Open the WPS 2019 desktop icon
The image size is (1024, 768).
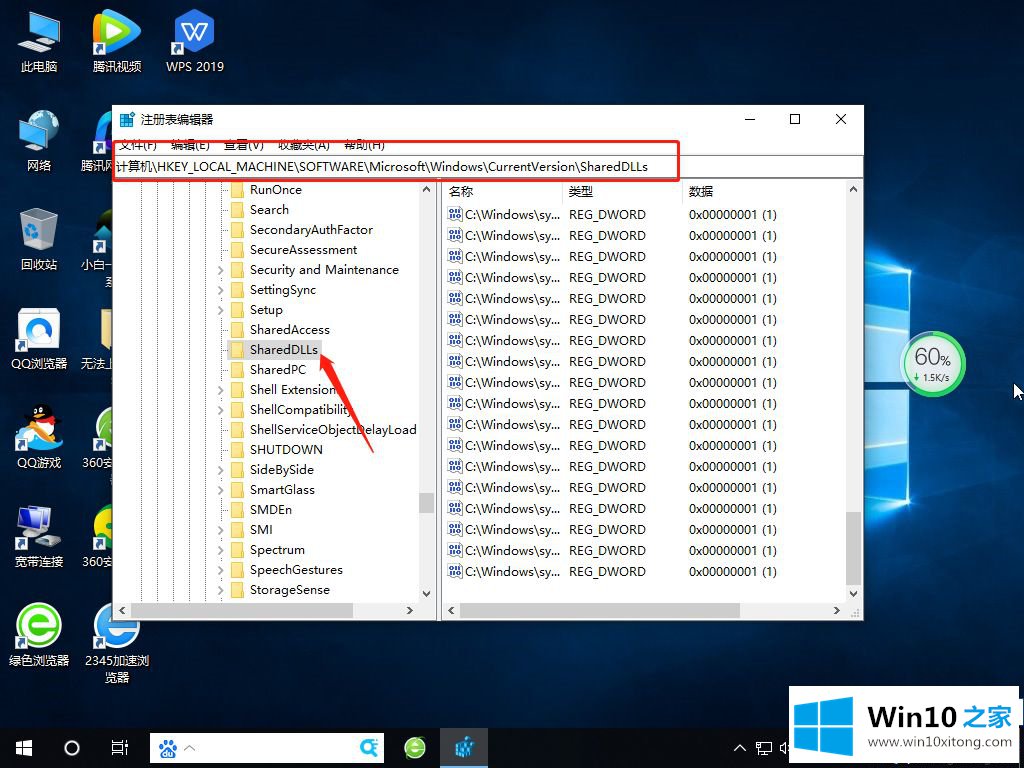pos(194,35)
